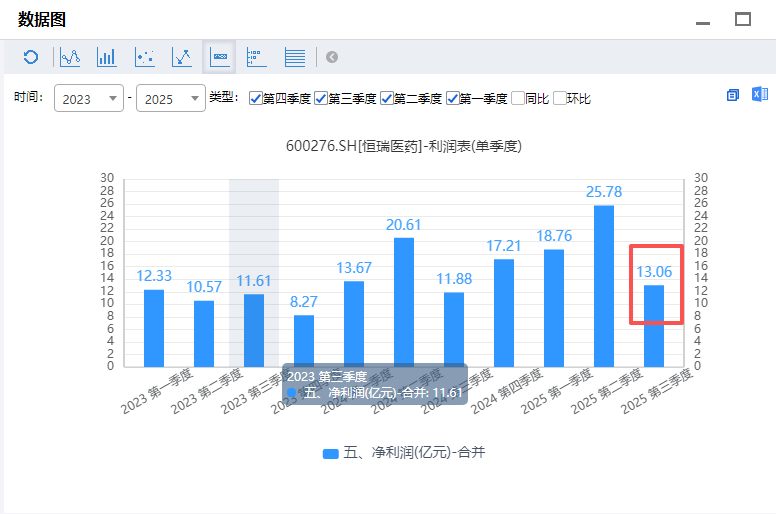Uncheck the 第一季度 checkbox

tap(453, 99)
